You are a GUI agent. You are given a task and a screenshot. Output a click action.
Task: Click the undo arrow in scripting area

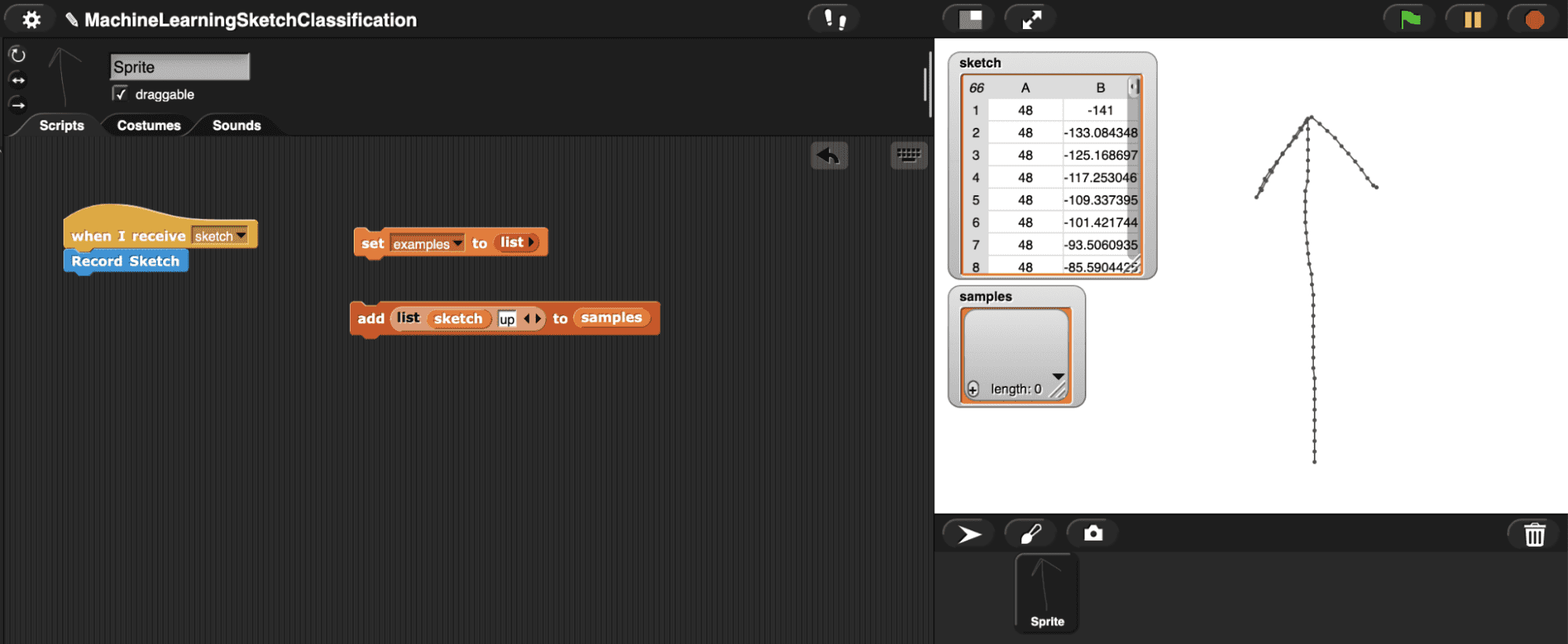click(x=828, y=155)
